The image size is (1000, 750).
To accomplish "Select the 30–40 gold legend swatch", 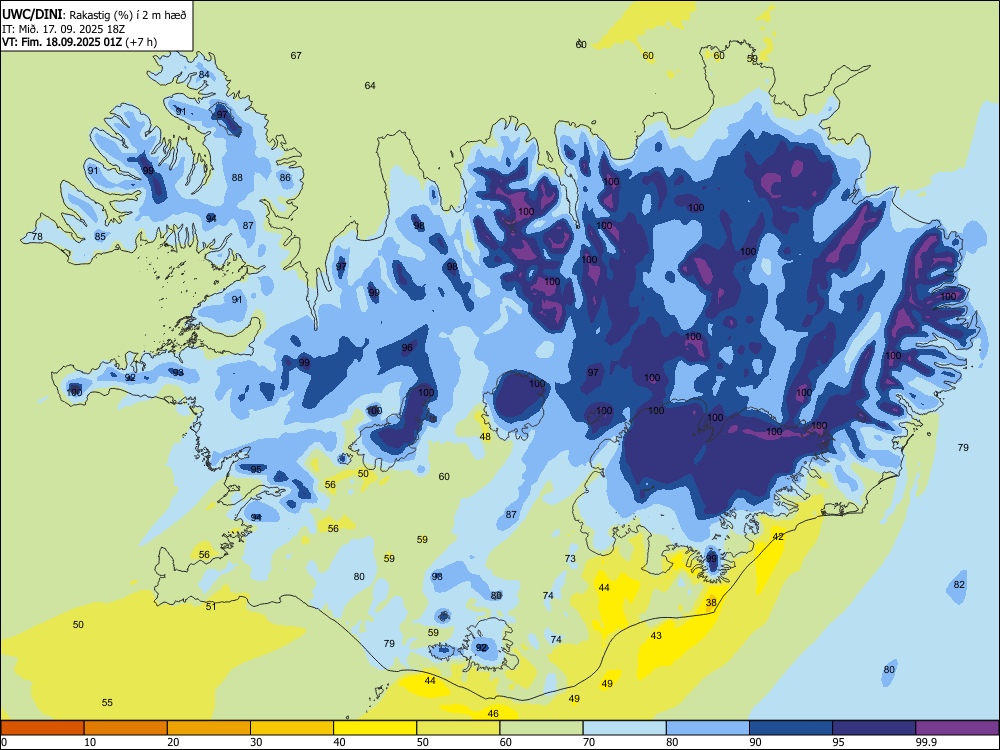I will [292, 728].
